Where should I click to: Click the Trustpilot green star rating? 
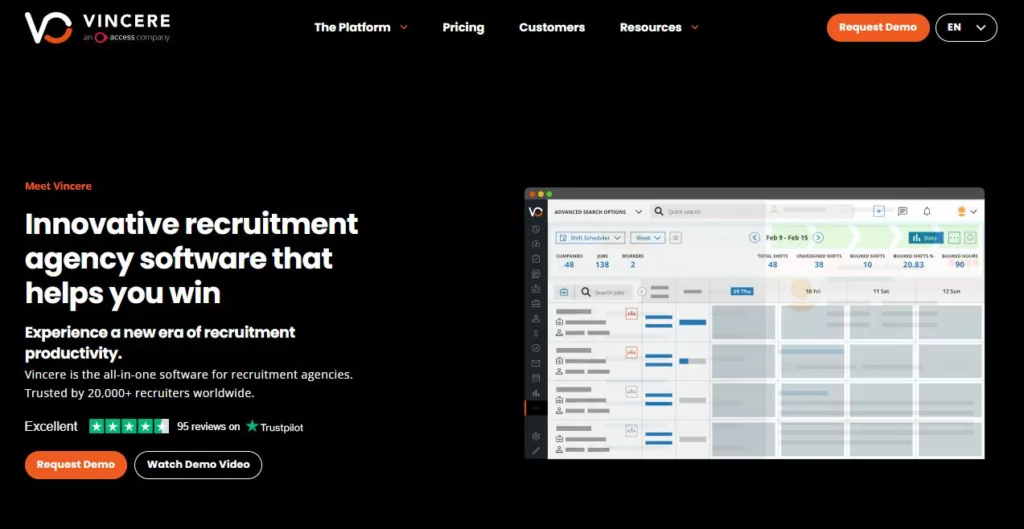point(129,426)
